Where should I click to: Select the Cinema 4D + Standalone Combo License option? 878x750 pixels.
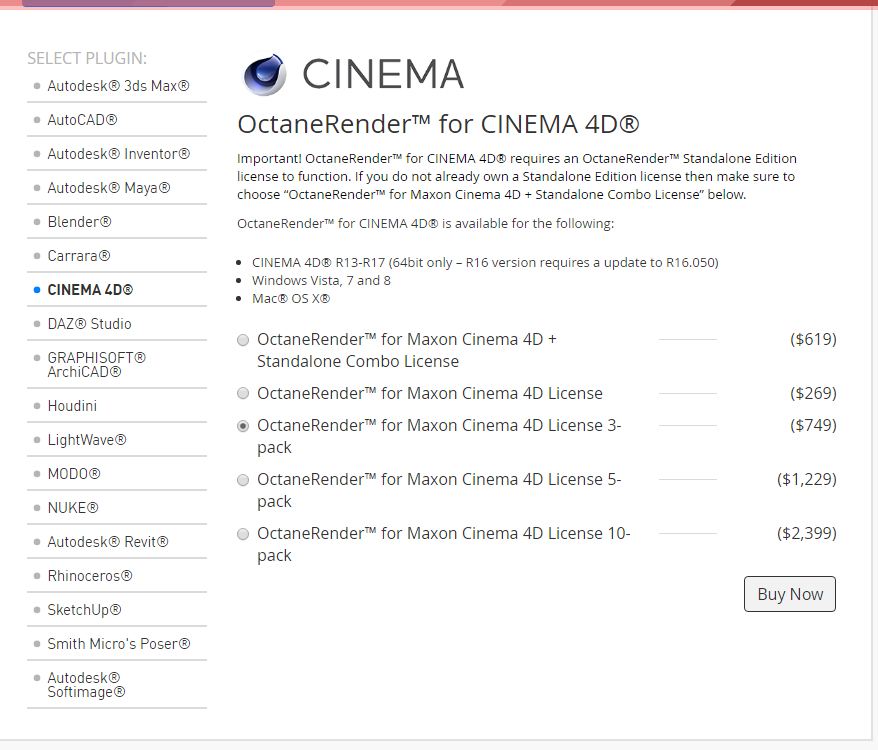point(243,340)
